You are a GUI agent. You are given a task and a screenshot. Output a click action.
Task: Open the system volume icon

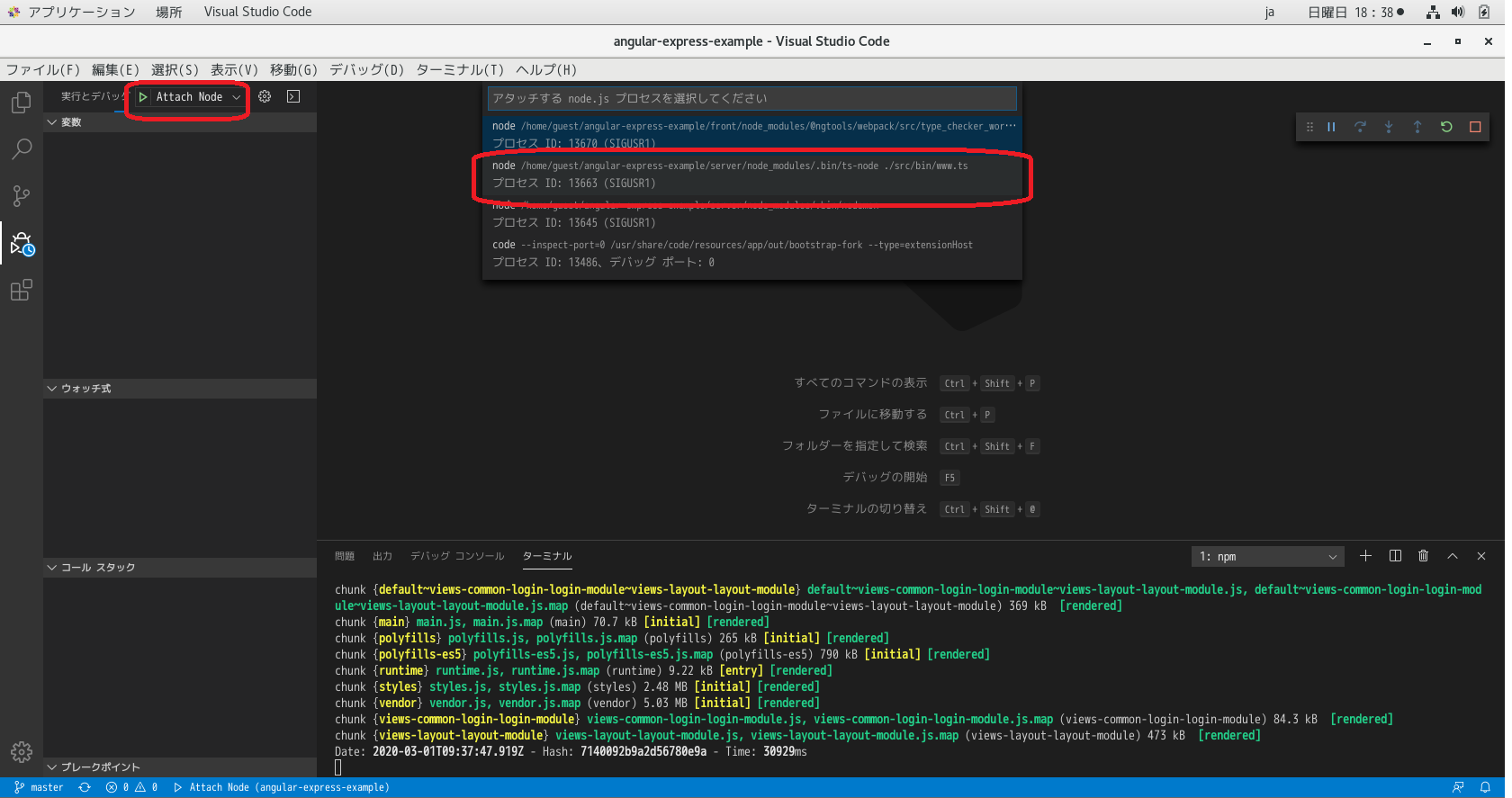pyautogui.click(x=1458, y=12)
